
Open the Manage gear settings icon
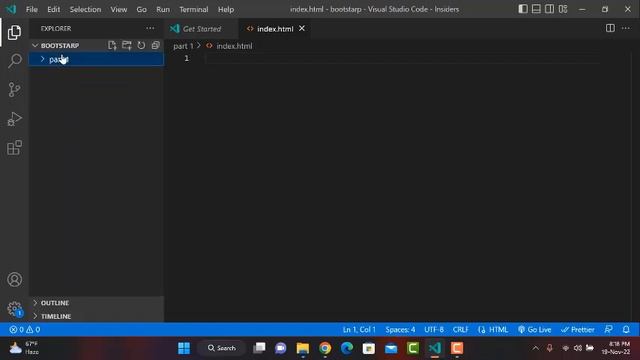coord(14,309)
